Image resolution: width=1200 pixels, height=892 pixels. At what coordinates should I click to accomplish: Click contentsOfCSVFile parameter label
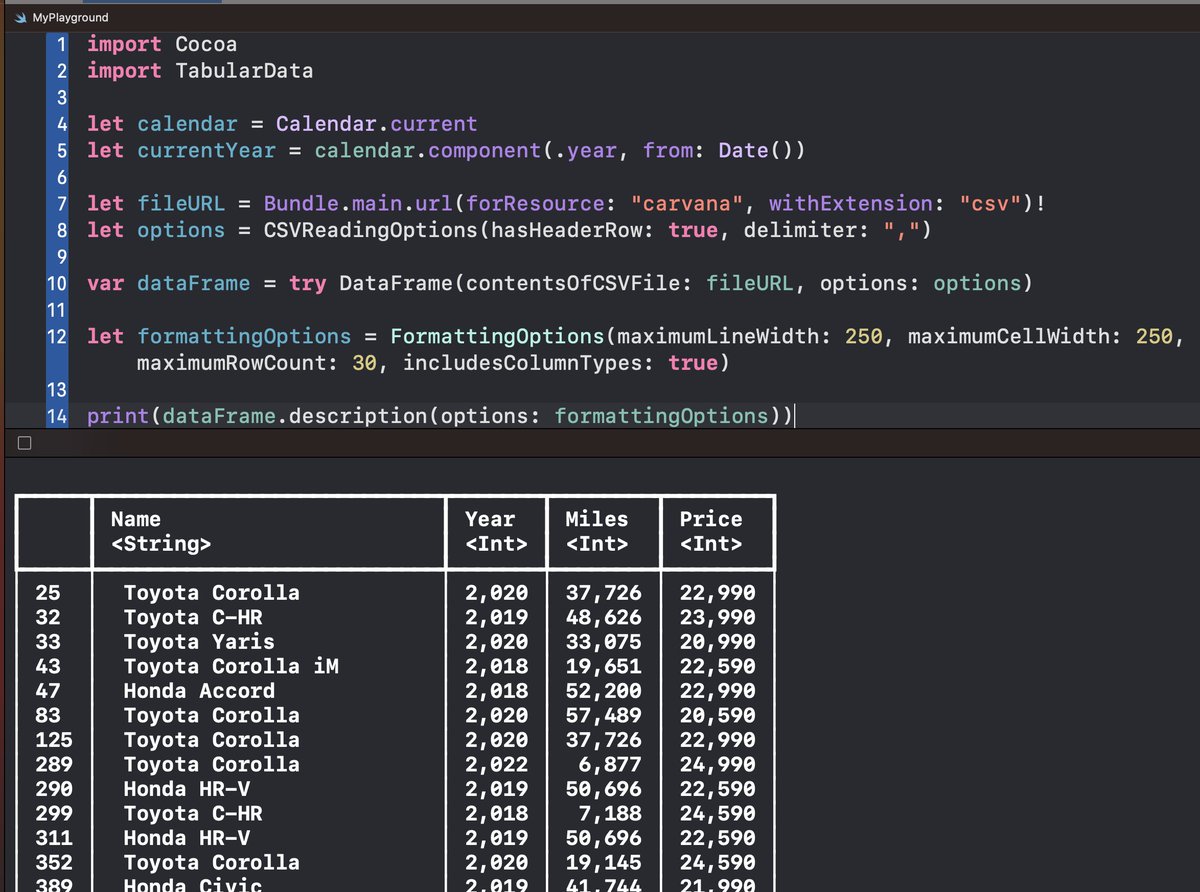click(573, 283)
